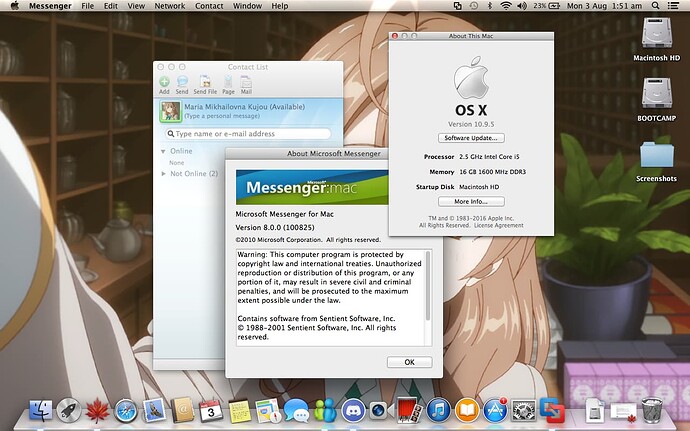Click the Page toolbar icon
Image resolution: width=690 pixels, height=431 pixels.
pos(228,85)
